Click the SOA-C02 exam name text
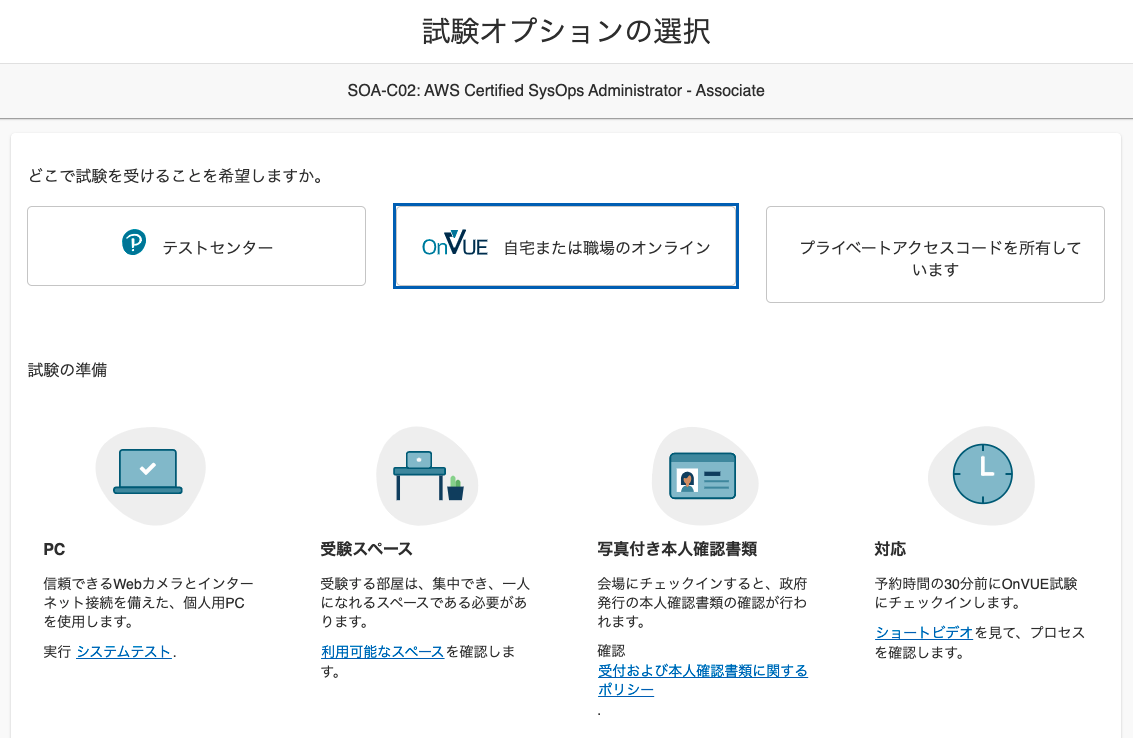Screen dimensions: 1133x738 556,90
